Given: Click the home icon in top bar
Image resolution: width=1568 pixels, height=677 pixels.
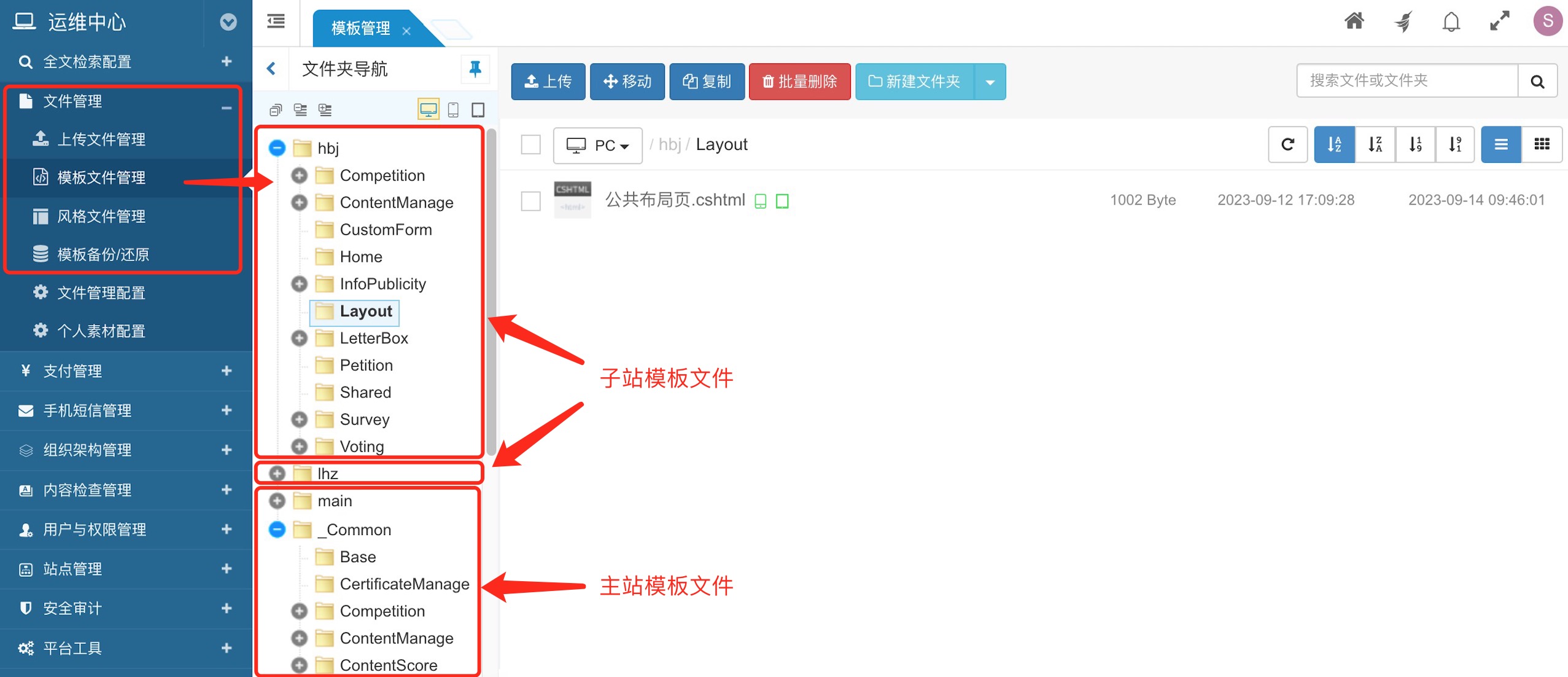Looking at the screenshot, I should [x=1354, y=21].
